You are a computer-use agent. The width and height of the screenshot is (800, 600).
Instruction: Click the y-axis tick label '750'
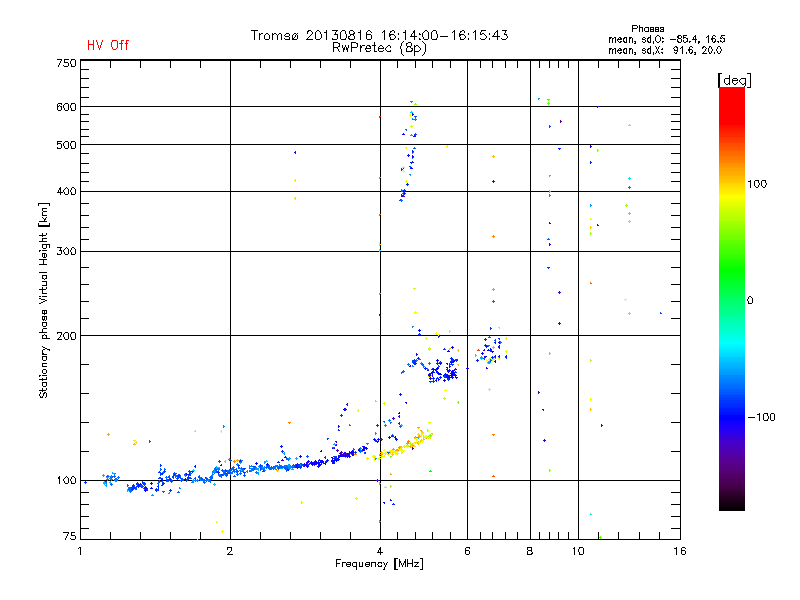coord(66,63)
